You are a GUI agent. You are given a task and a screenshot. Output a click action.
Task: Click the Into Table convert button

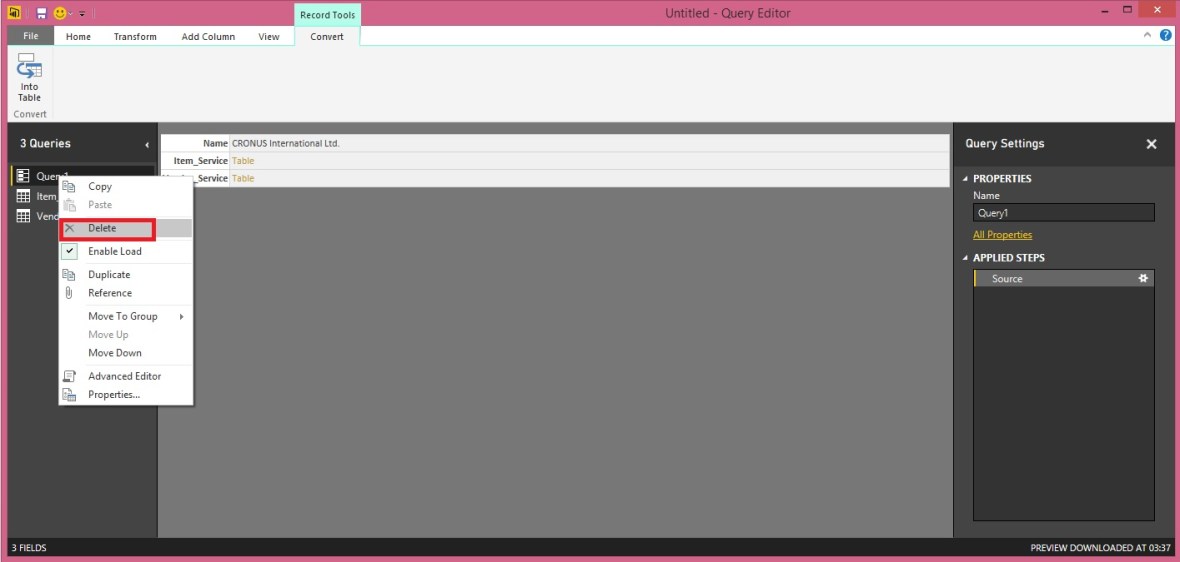click(30, 78)
